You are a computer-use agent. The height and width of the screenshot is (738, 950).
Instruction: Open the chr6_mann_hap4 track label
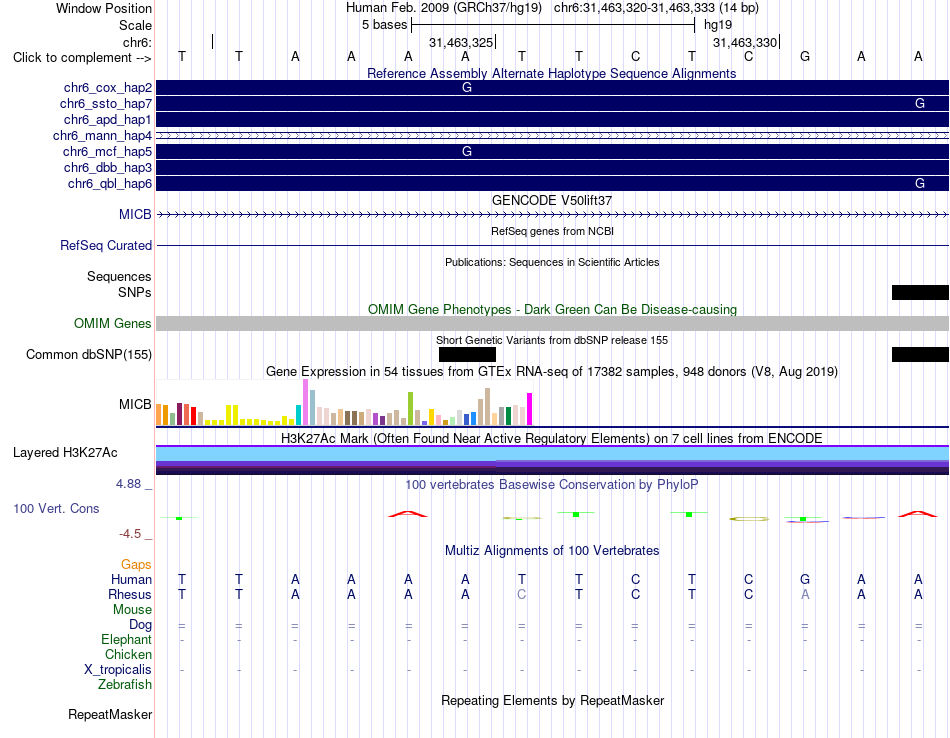(x=102, y=136)
